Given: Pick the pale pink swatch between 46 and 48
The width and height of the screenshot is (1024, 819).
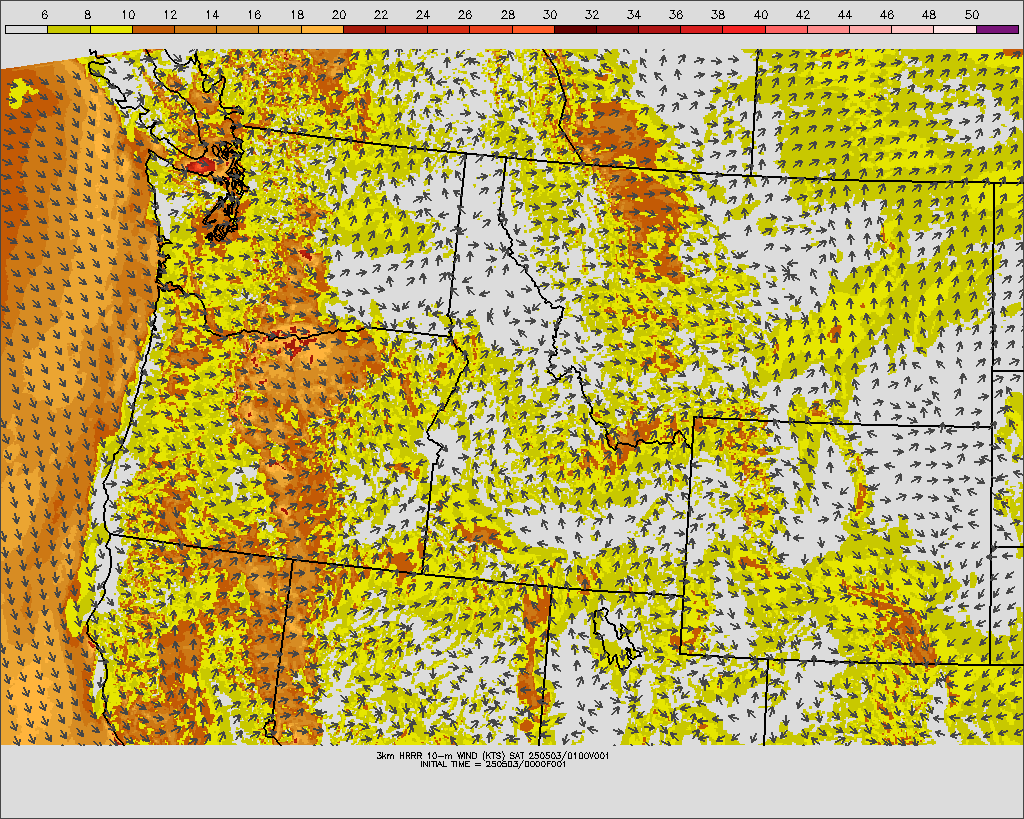Looking at the screenshot, I should [913, 29].
